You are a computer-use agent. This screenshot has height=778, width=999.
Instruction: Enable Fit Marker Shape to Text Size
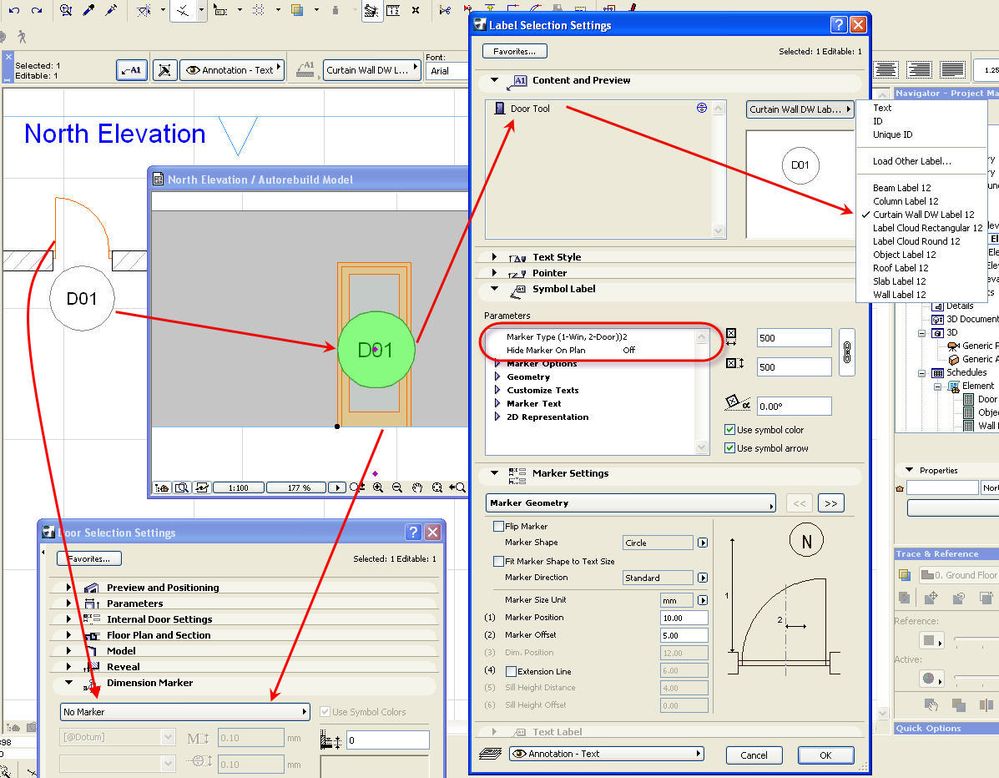point(499,561)
